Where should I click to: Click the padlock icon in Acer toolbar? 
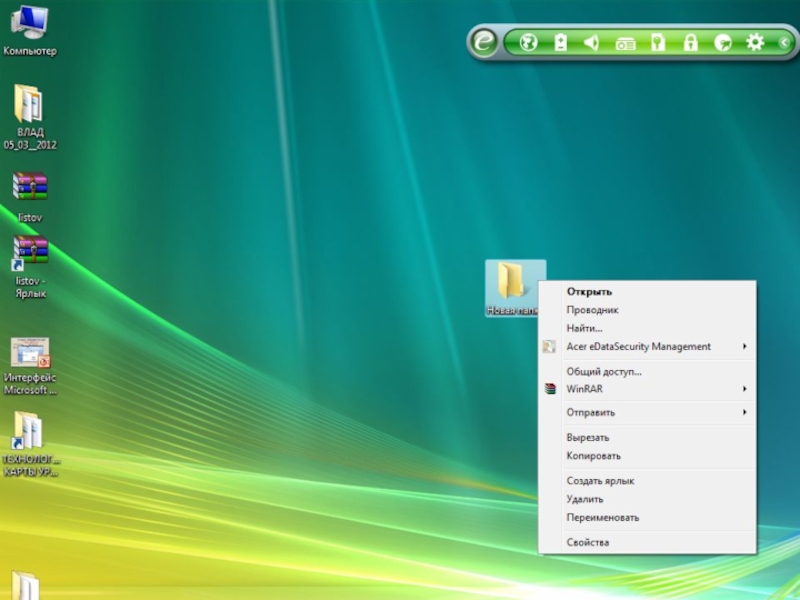pos(690,42)
